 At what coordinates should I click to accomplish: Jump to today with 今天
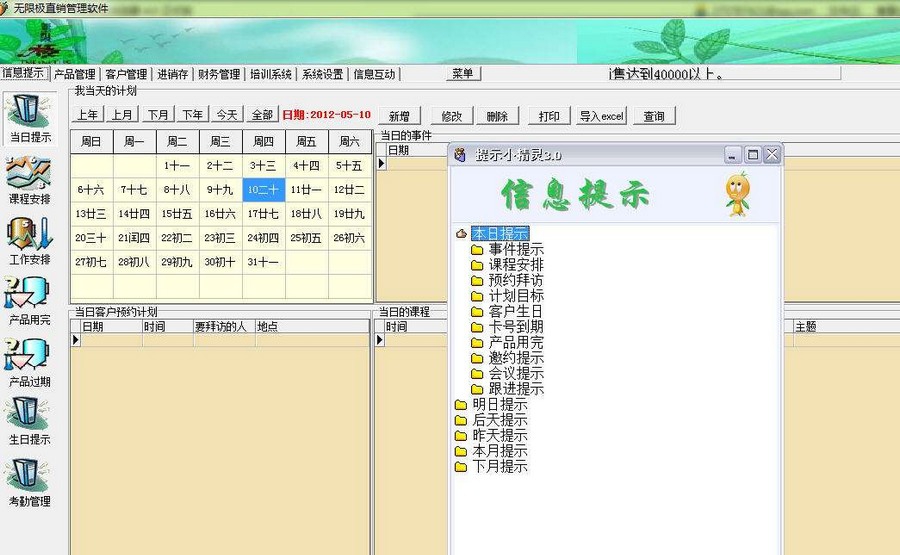(x=227, y=115)
